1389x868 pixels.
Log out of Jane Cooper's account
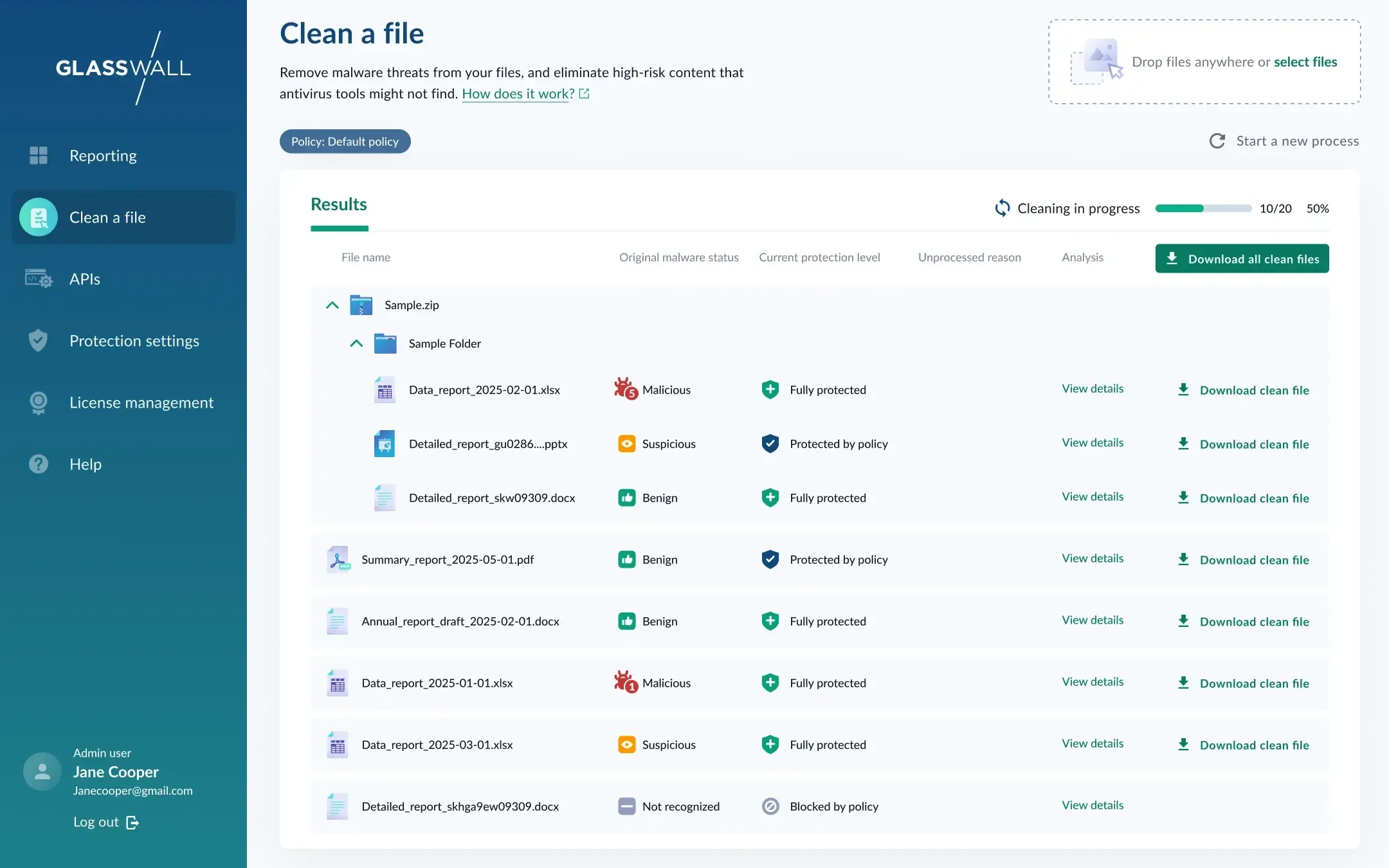(x=105, y=822)
